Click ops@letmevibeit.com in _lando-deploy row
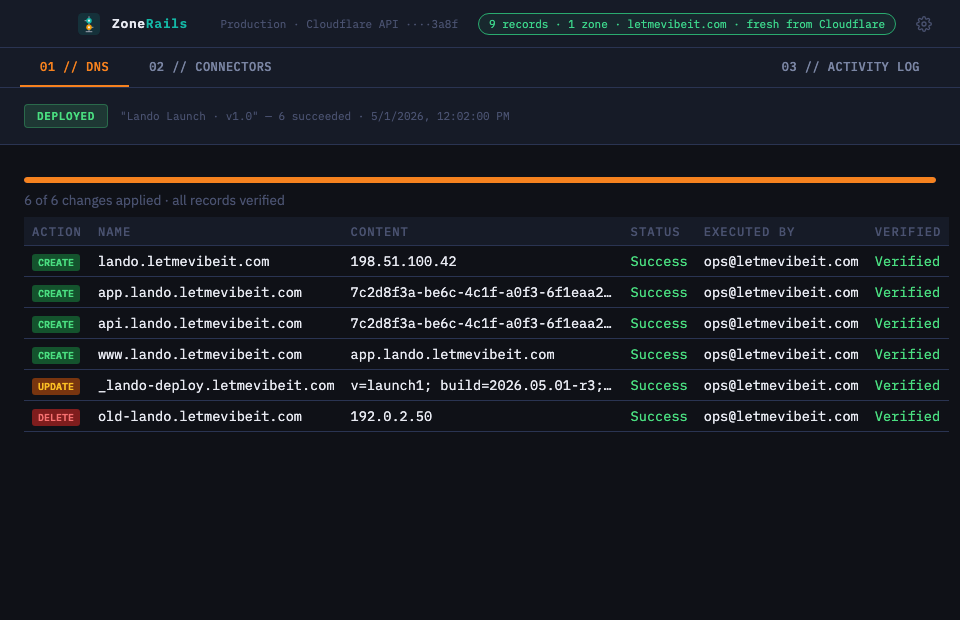960x620 pixels. 781,386
